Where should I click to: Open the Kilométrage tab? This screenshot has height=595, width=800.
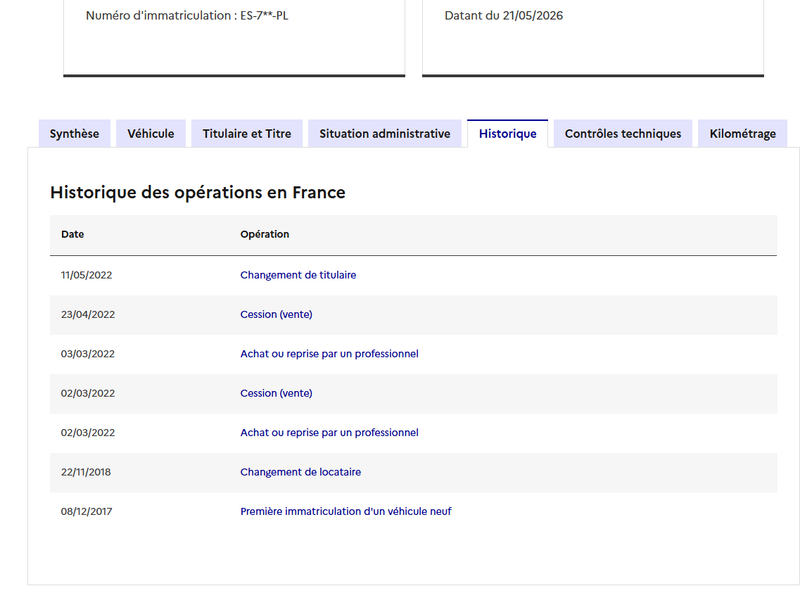coord(742,134)
